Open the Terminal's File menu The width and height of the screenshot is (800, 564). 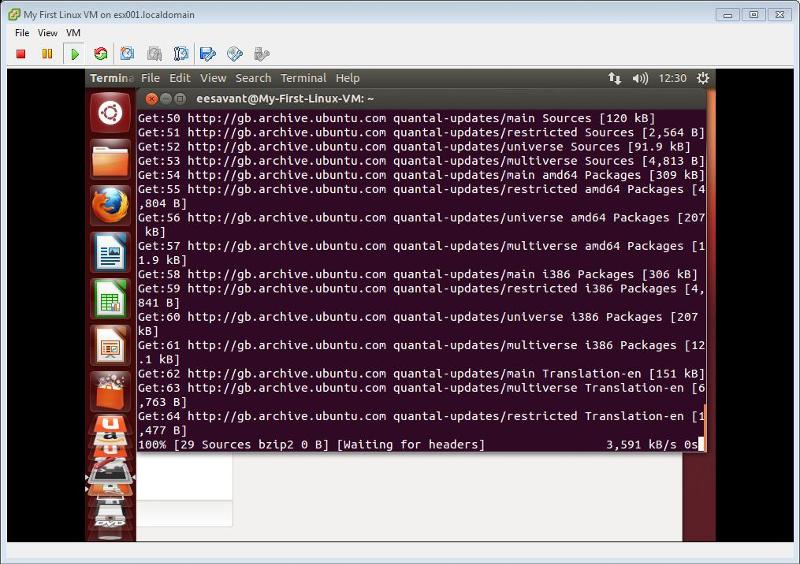pos(151,78)
